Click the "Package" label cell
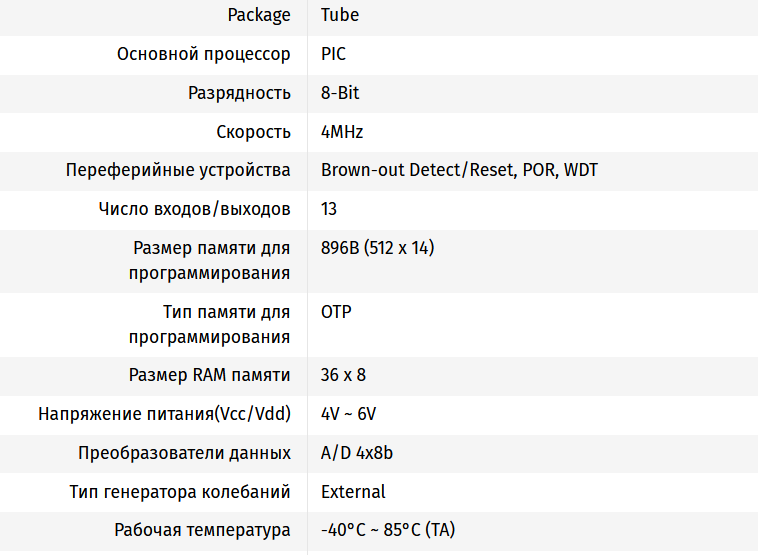 [x=259, y=15]
